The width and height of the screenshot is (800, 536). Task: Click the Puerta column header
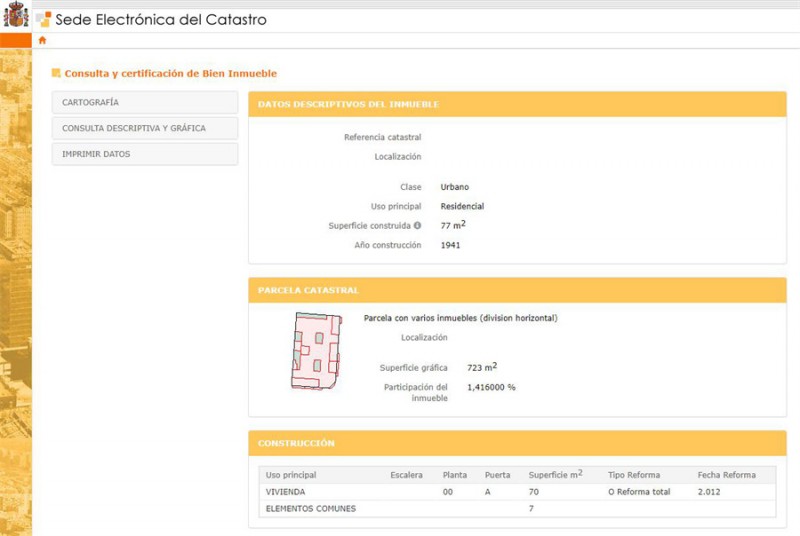[x=497, y=475]
